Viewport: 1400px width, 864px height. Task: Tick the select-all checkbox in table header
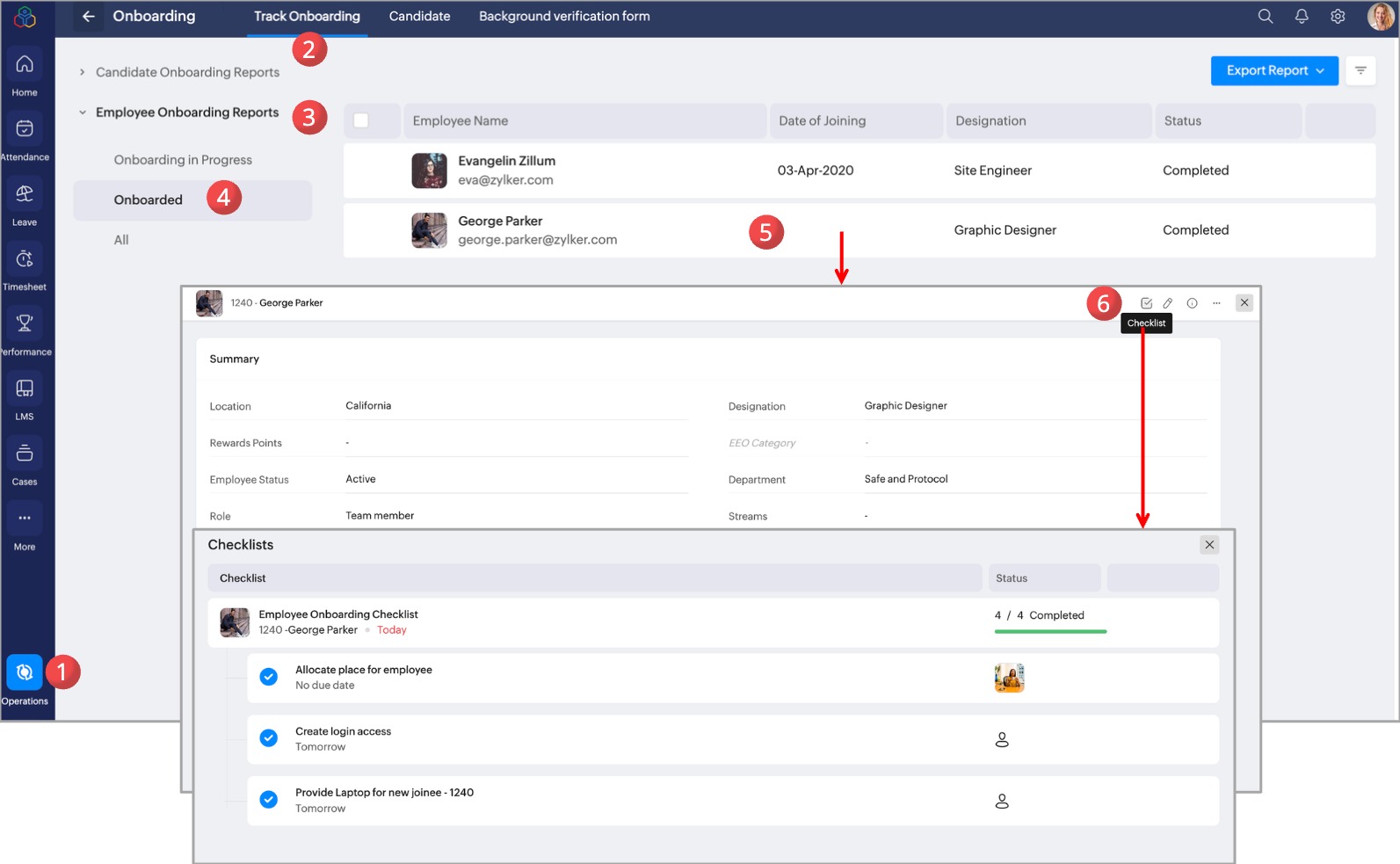tap(361, 121)
